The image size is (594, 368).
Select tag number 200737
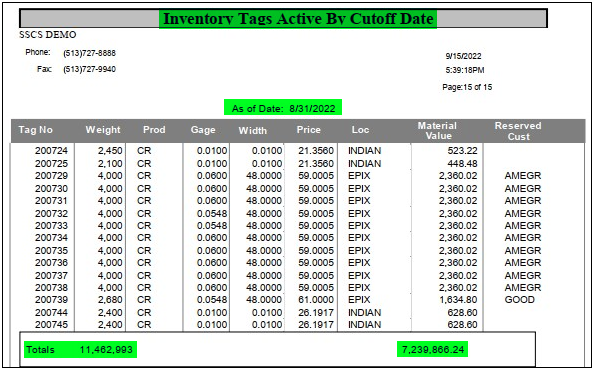tap(51, 276)
